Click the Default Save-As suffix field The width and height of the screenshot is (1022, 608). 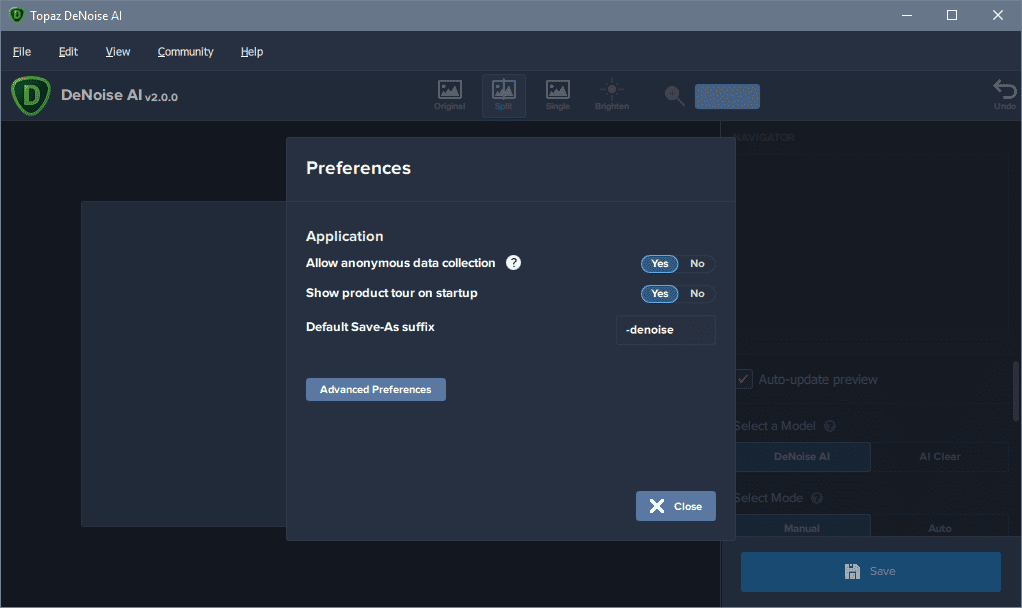coord(665,330)
